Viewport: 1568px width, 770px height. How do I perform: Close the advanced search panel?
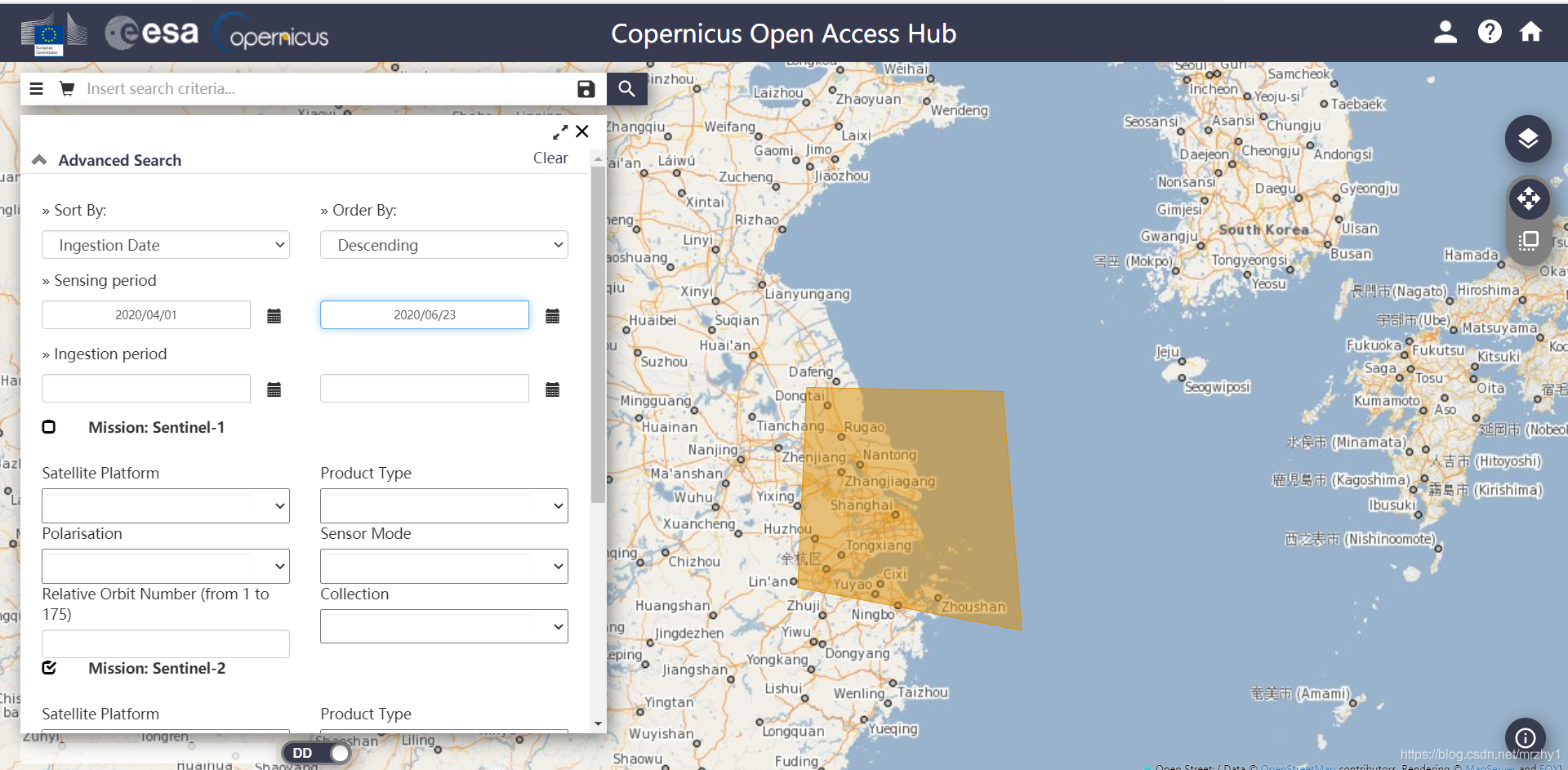pyautogui.click(x=582, y=131)
